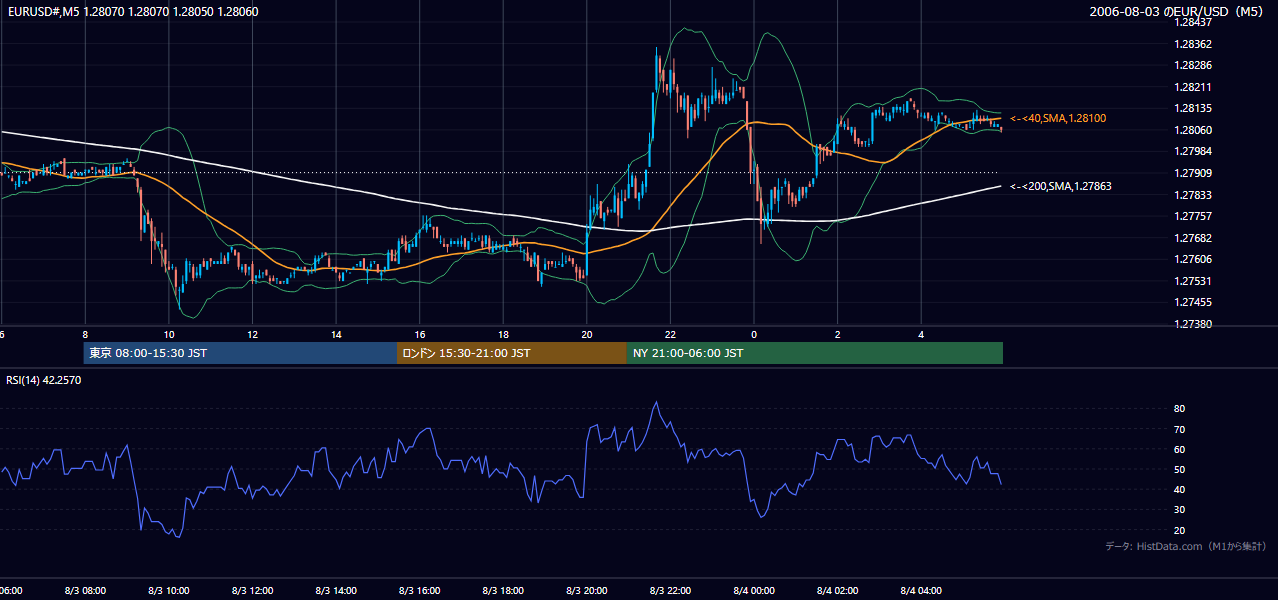
Task: Click the 8/3 10:00 bottom time label
Action: [169, 591]
